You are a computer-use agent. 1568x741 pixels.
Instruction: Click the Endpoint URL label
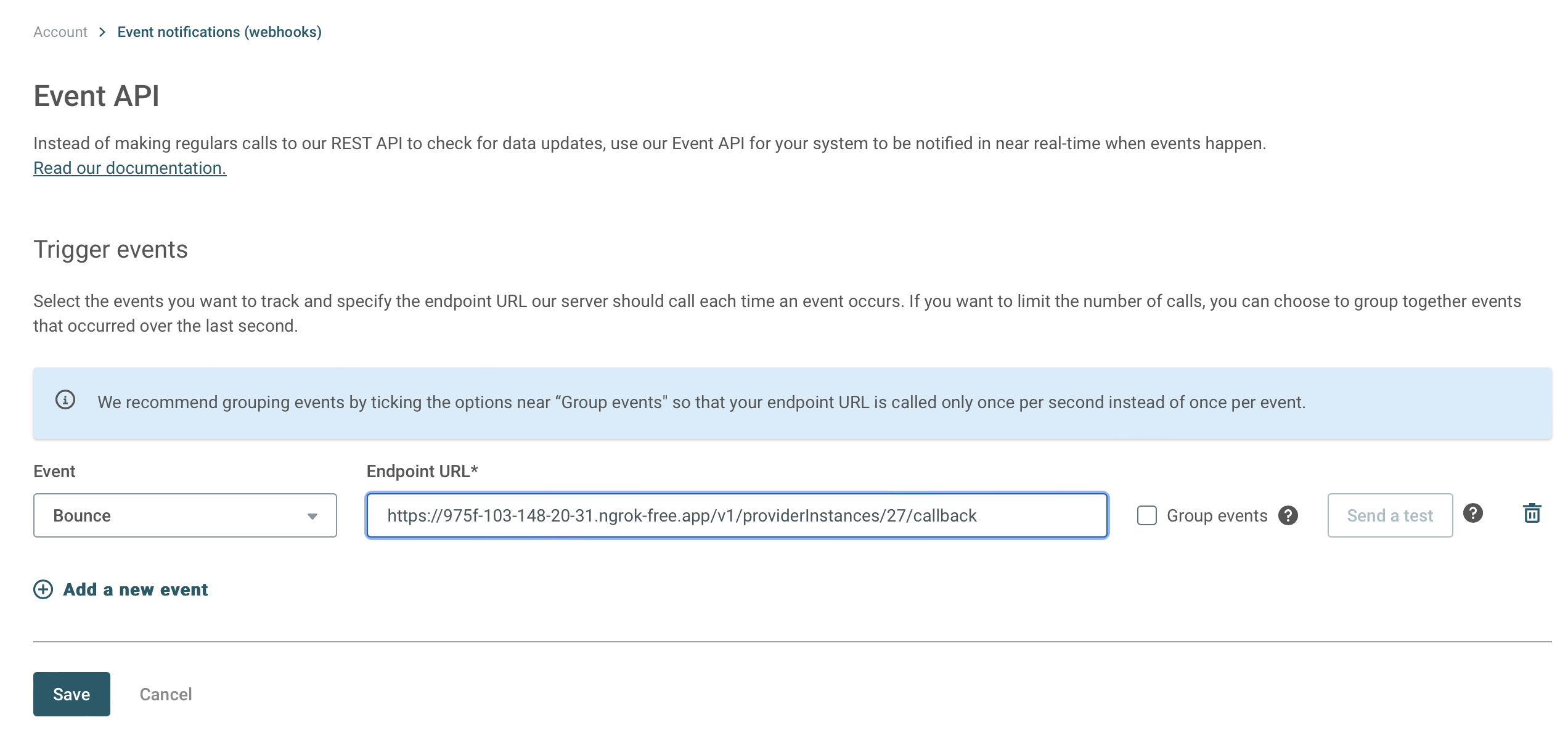coord(422,471)
